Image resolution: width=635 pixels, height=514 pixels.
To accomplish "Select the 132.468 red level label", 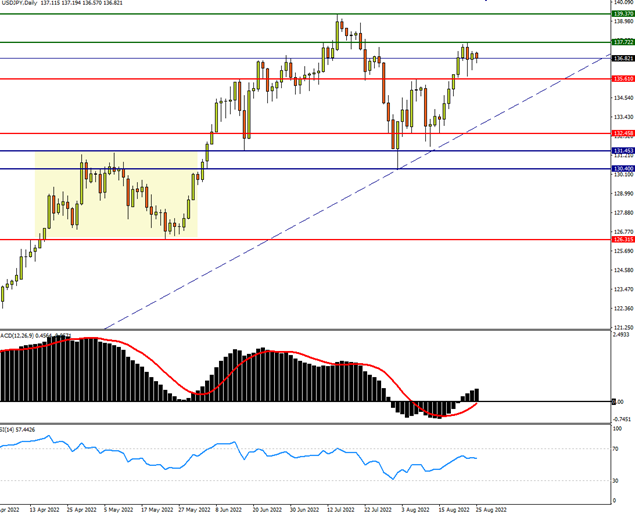I will point(622,133).
